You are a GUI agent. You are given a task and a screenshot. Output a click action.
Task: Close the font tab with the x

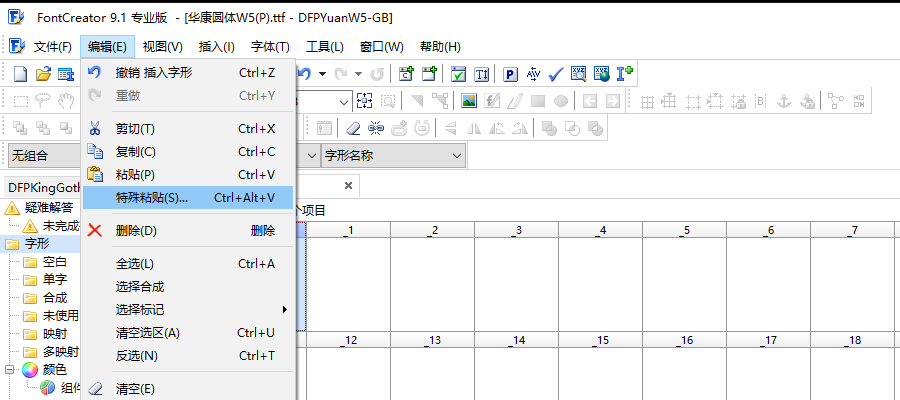[x=348, y=185]
